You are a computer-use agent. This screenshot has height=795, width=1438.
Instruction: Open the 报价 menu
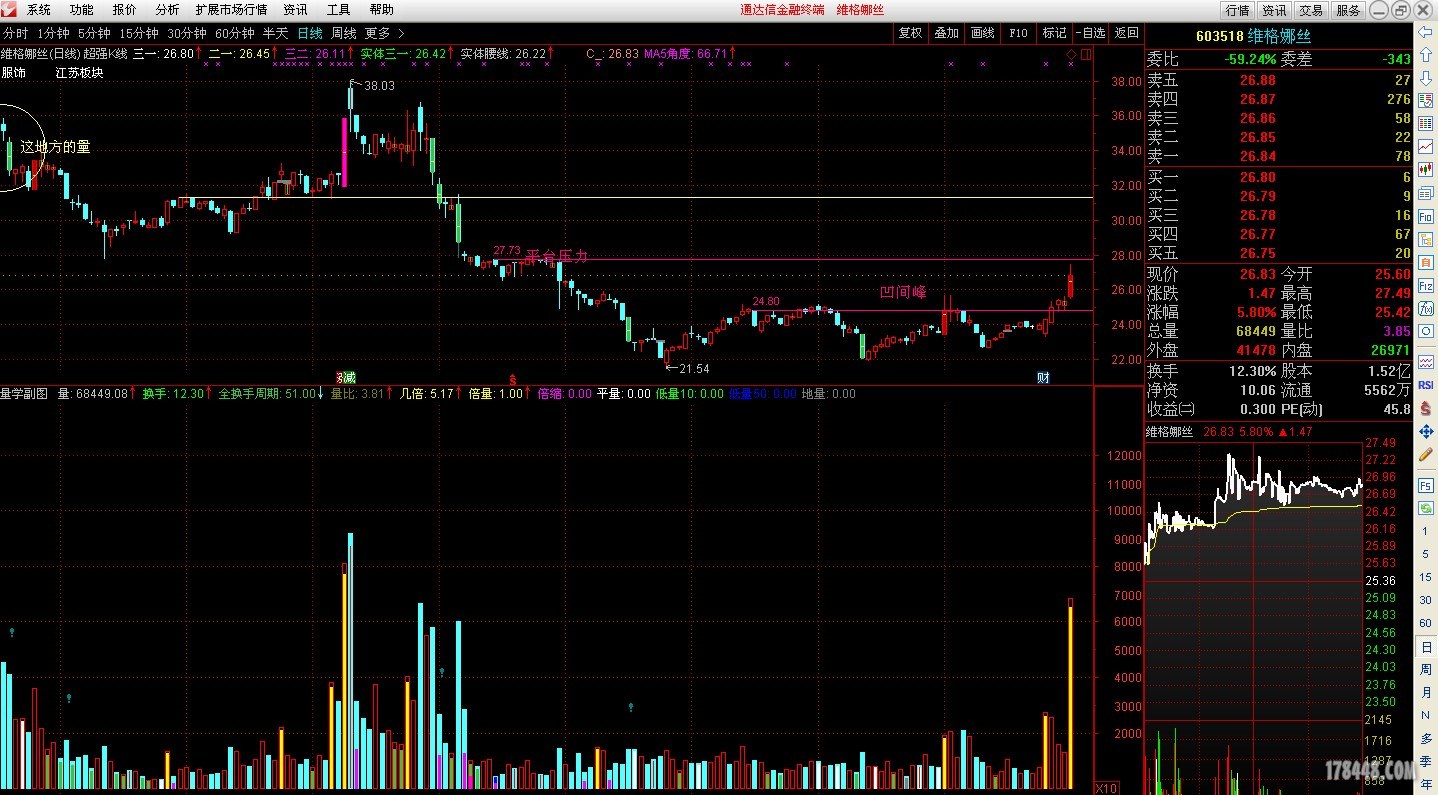pyautogui.click(x=125, y=10)
